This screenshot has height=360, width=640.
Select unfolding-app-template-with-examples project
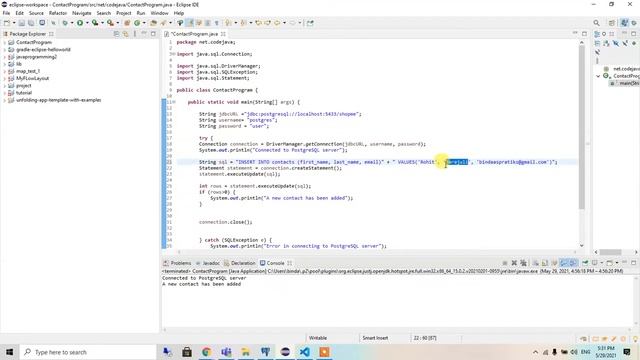tap(58, 100)
